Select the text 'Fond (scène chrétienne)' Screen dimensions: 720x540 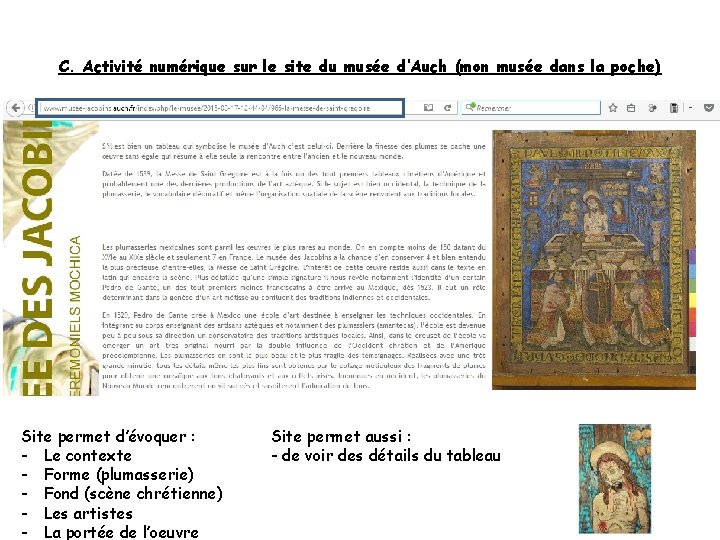pos(133,494)
